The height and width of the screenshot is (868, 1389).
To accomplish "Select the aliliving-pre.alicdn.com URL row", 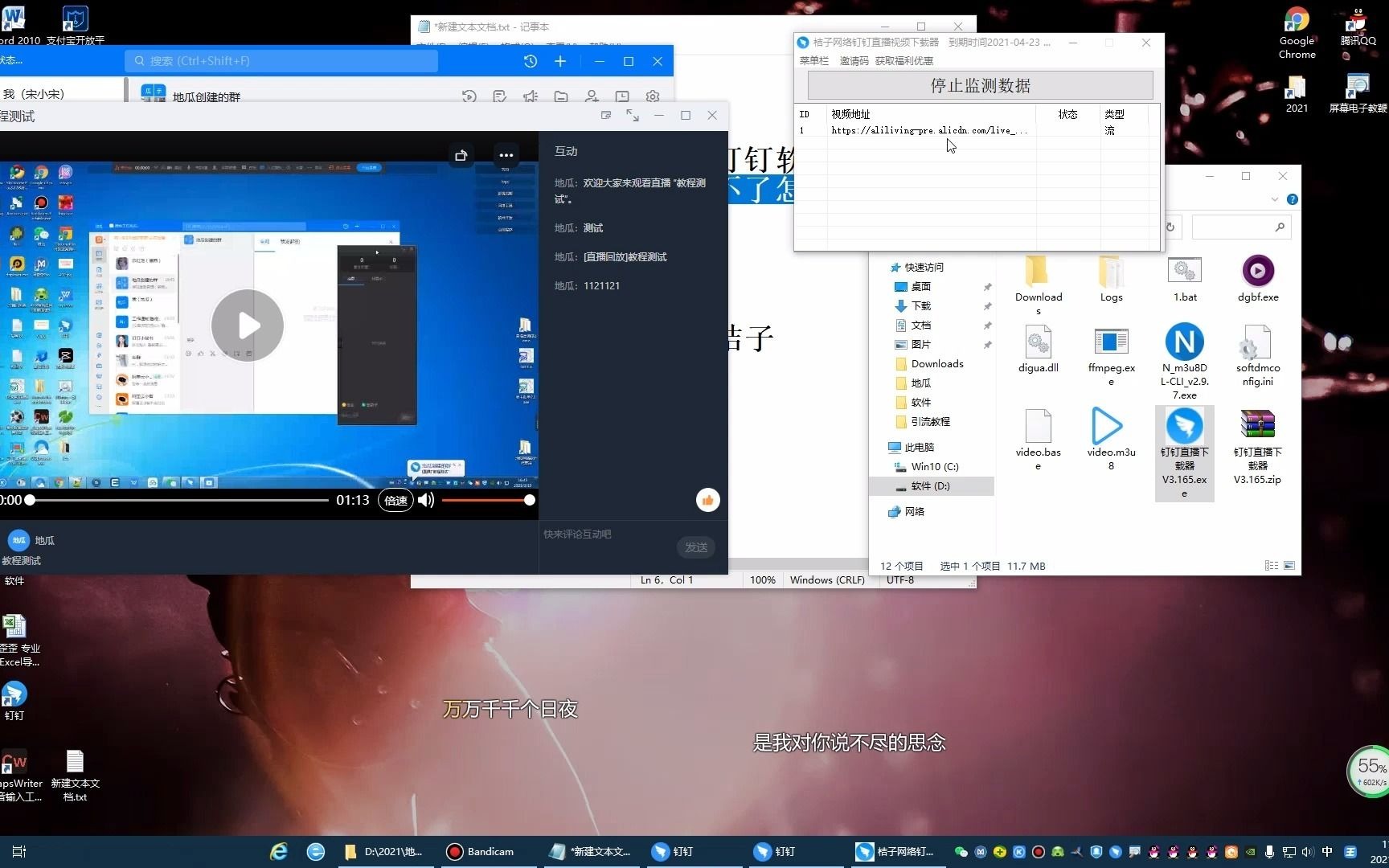I will click(977, 130).
